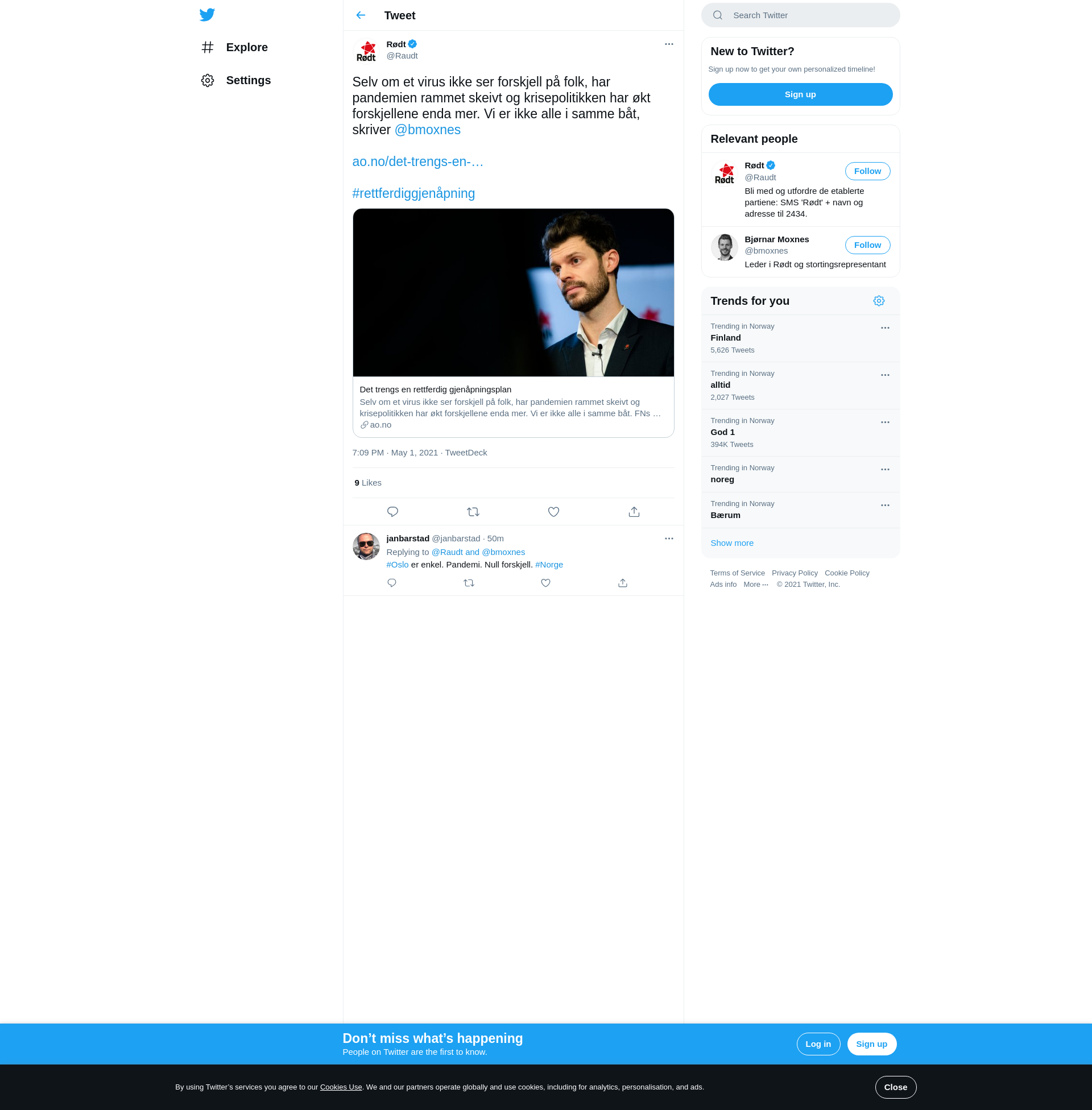Screen dimensions: 1092x1110
Task: Open the 'Det trengs en rettferdig gjenåpningsplan' headline
Action: [x=435, y=390]
